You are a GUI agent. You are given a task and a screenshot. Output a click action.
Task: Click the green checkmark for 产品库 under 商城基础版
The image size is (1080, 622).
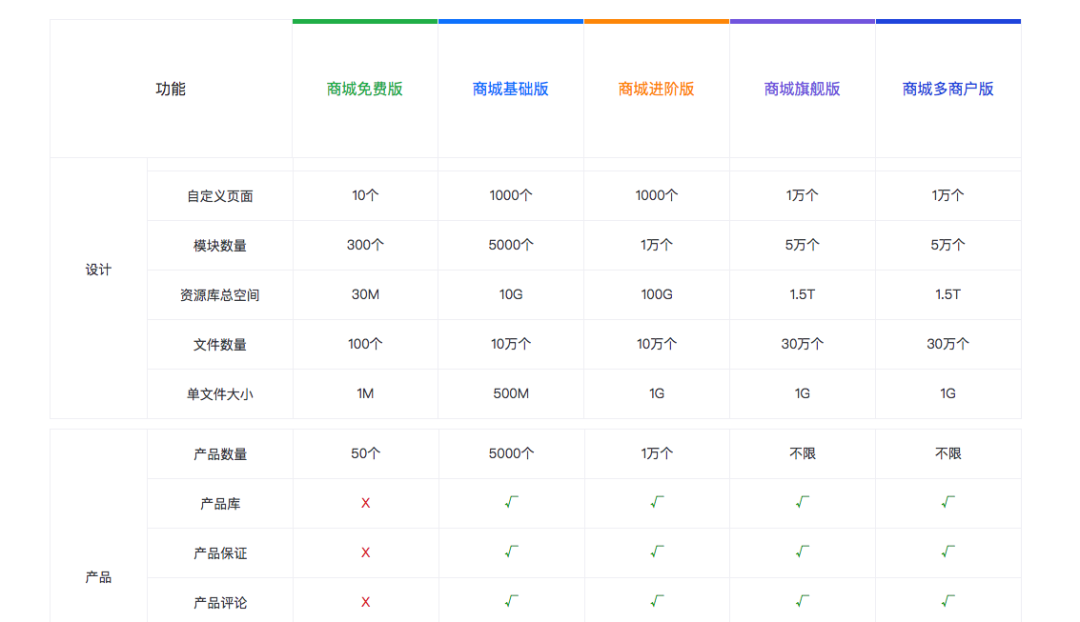(511, 503)
